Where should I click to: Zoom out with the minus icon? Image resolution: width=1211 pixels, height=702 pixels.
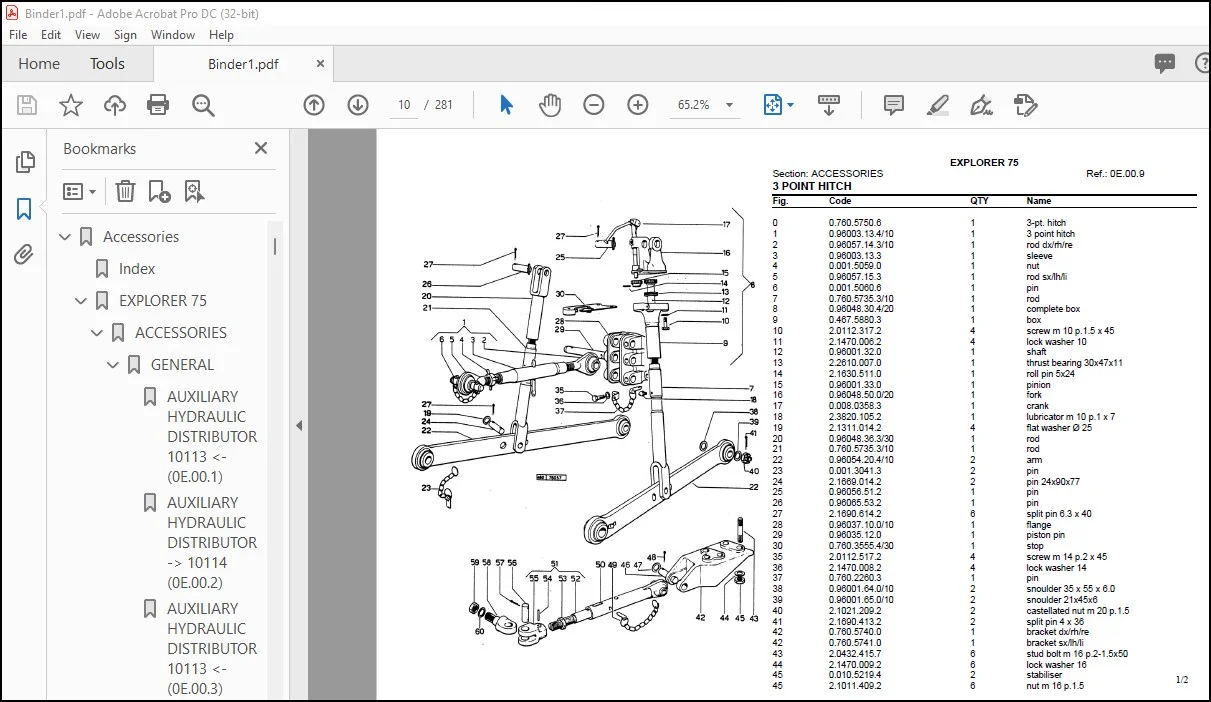(594, 105)
